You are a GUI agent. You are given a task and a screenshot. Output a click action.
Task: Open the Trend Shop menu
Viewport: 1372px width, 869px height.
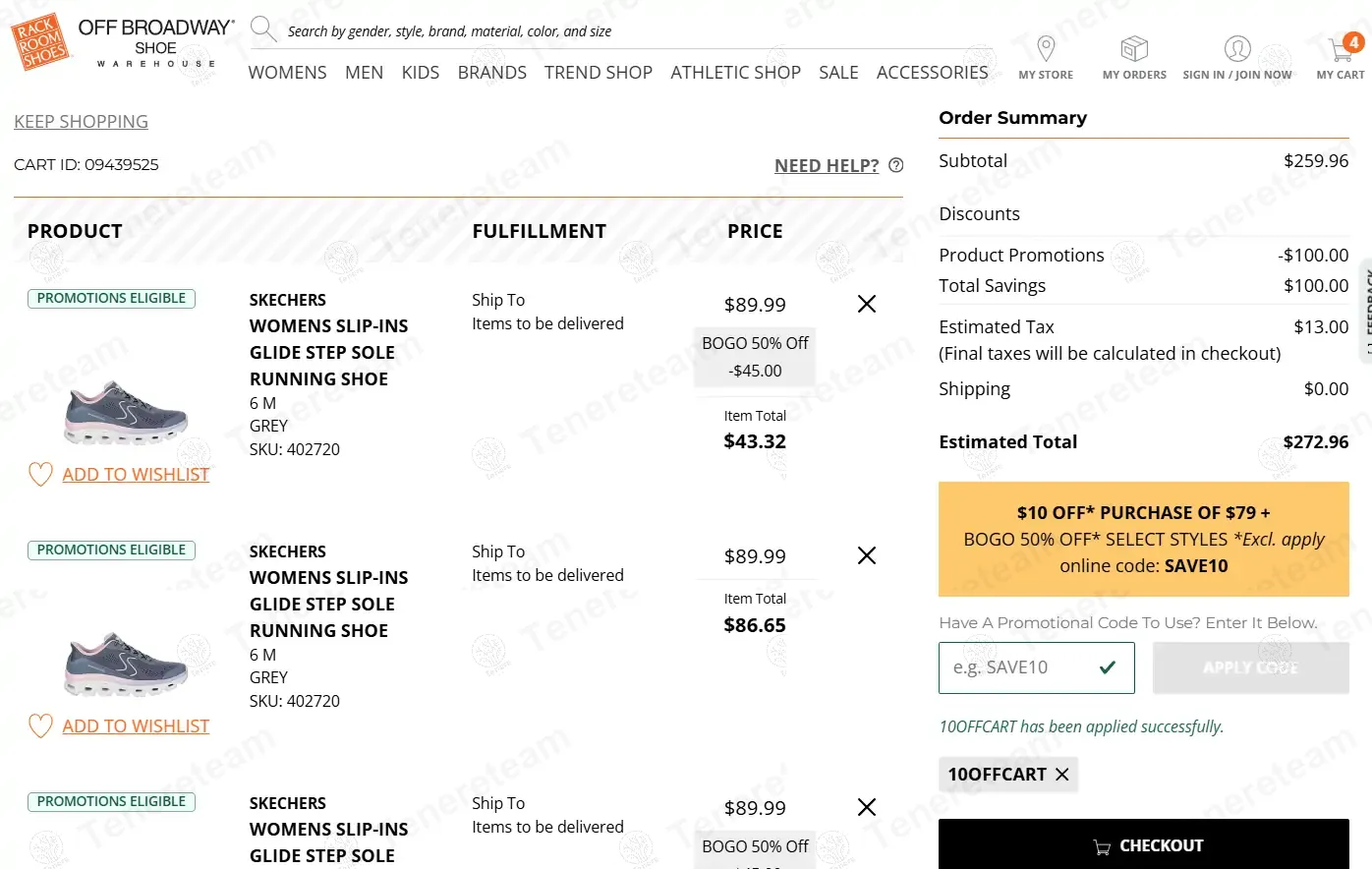point(599,73)
